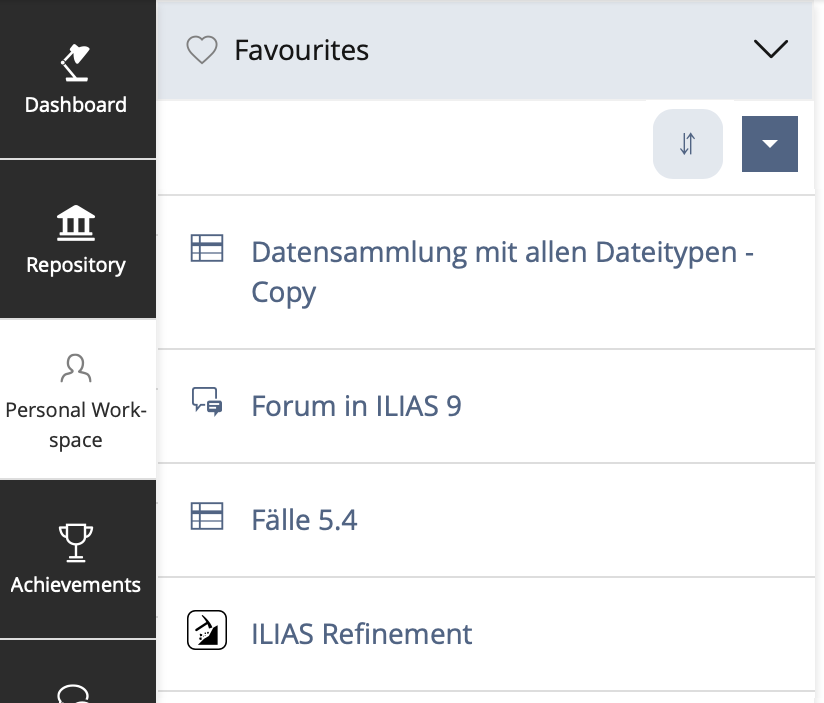The image size is (824, 703).
Task: Select the Dashboard menu item label
Action: (x=76, y=105)
